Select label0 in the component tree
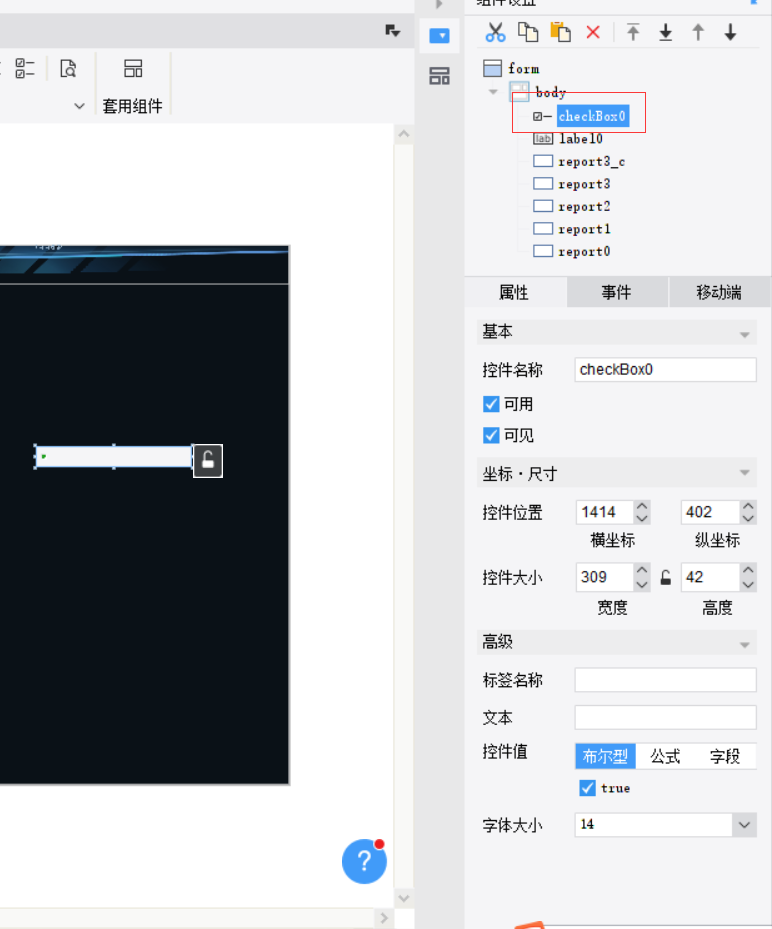The width and height of the screenshot is (772, 929). [x=581, y=139]
